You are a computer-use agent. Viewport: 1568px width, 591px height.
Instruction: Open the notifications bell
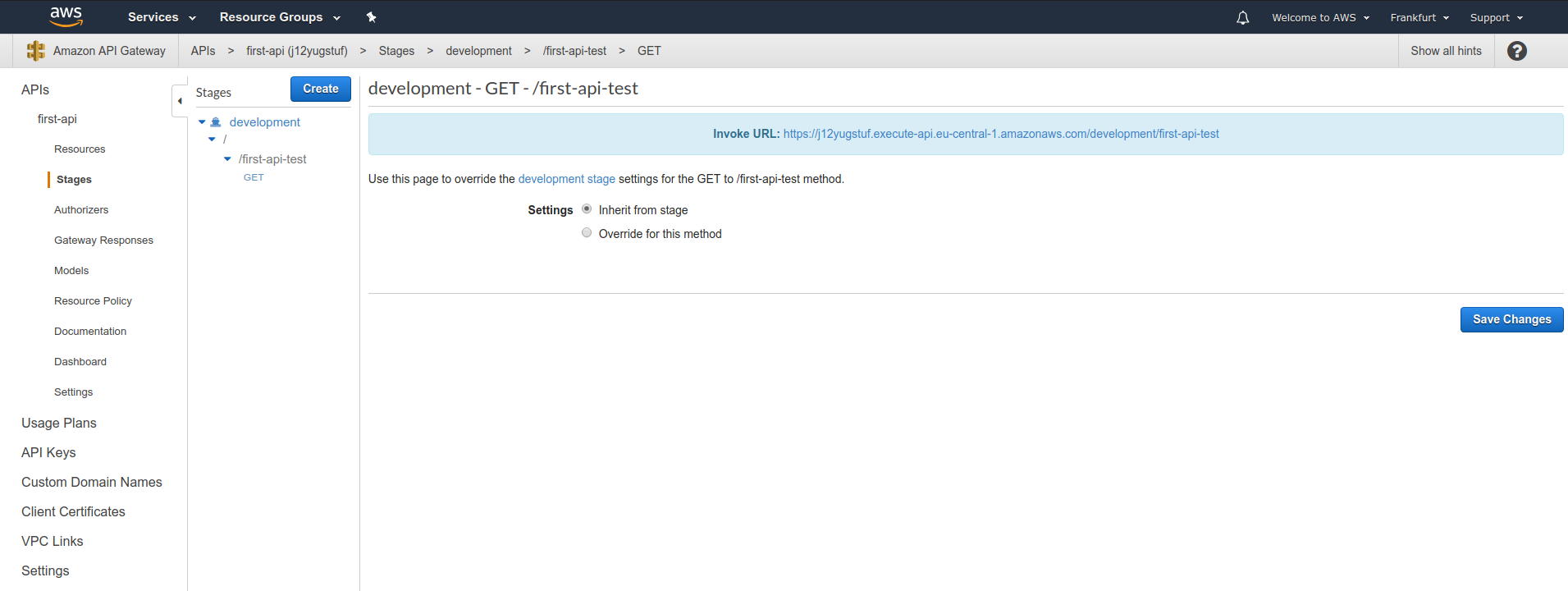point(1243,17)
